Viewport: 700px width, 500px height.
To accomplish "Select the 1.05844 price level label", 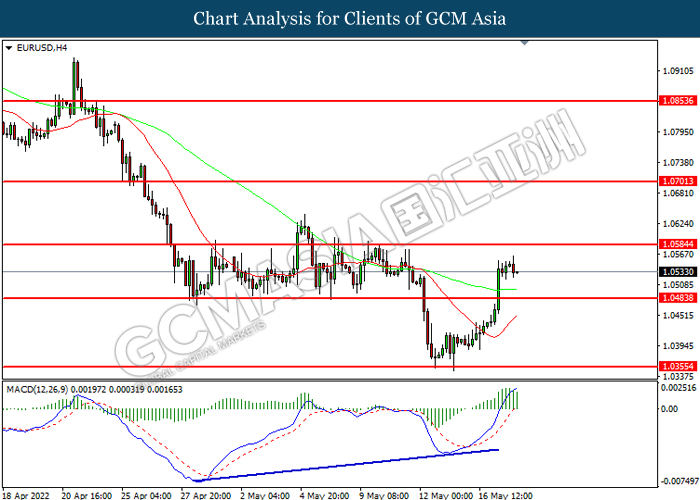I will tap(678, 244).
